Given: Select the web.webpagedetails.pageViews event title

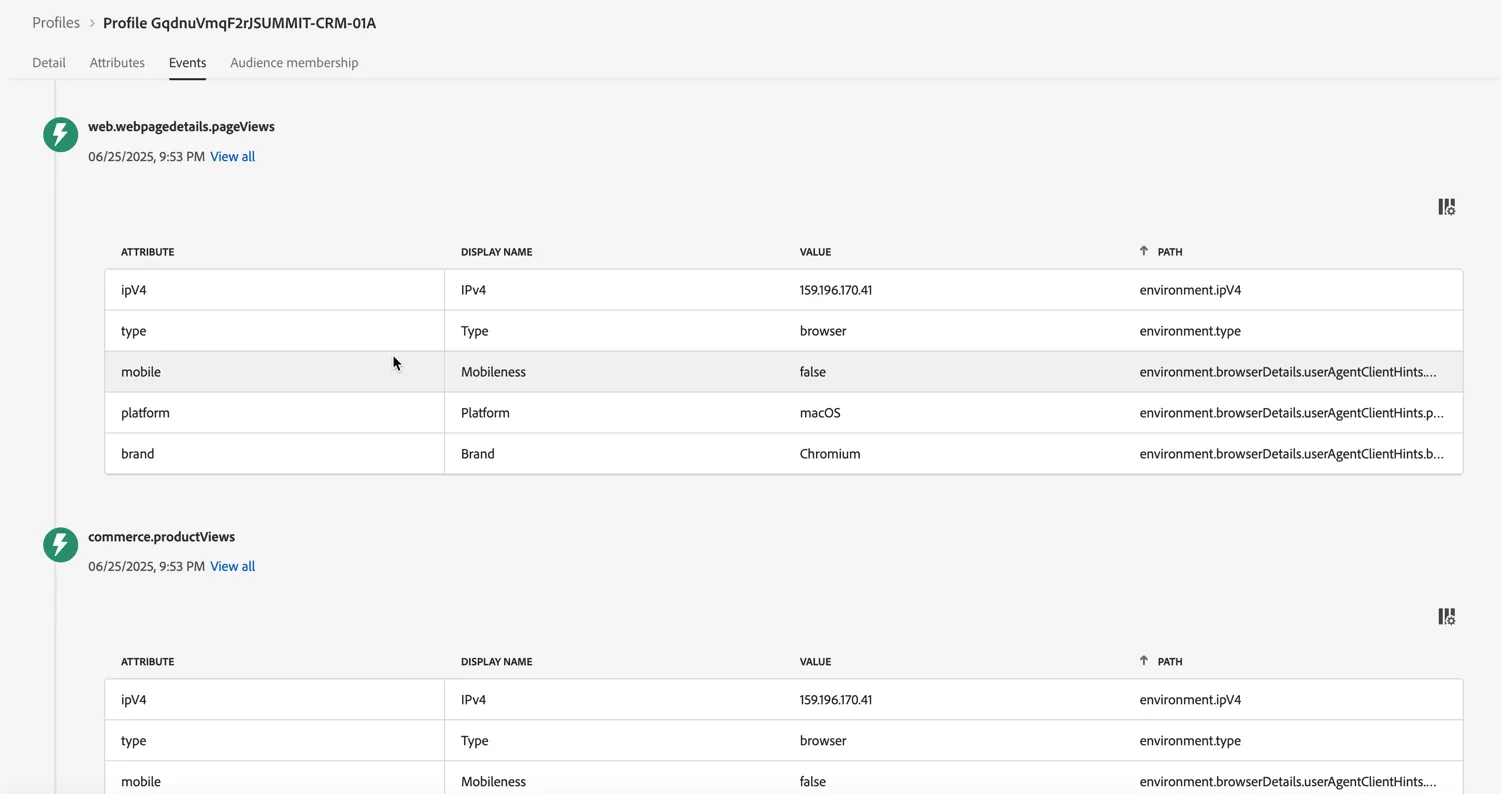Looking at the screenshot, I should click(x=181, y=127).
